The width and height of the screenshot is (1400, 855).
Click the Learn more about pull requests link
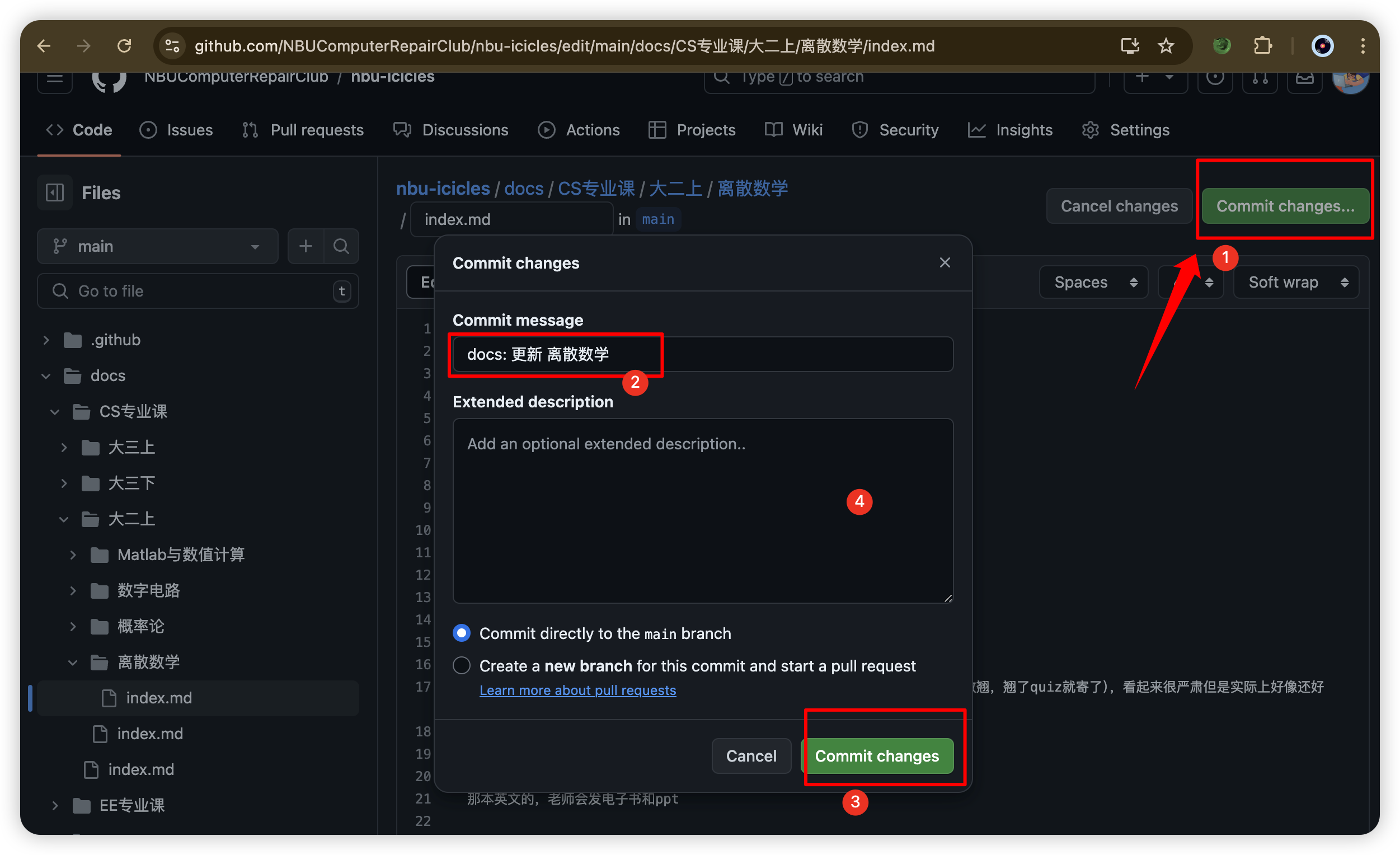point(578,690)
